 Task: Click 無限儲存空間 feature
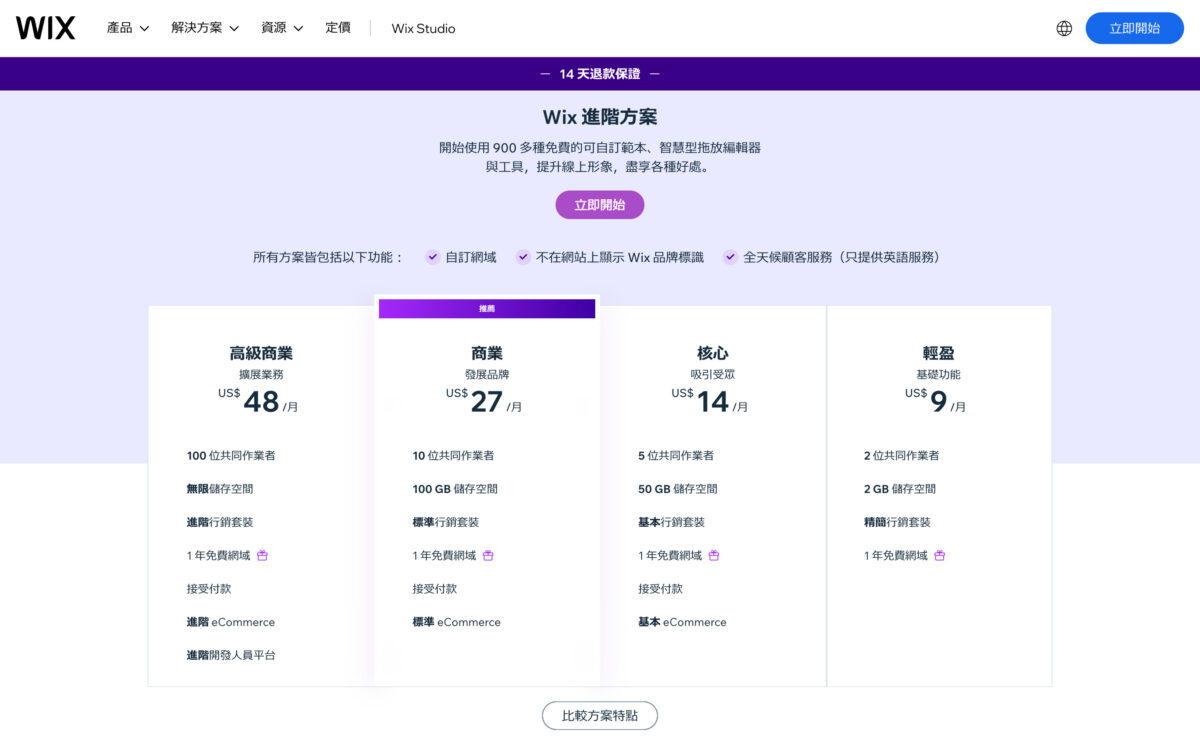coord(220,489)
